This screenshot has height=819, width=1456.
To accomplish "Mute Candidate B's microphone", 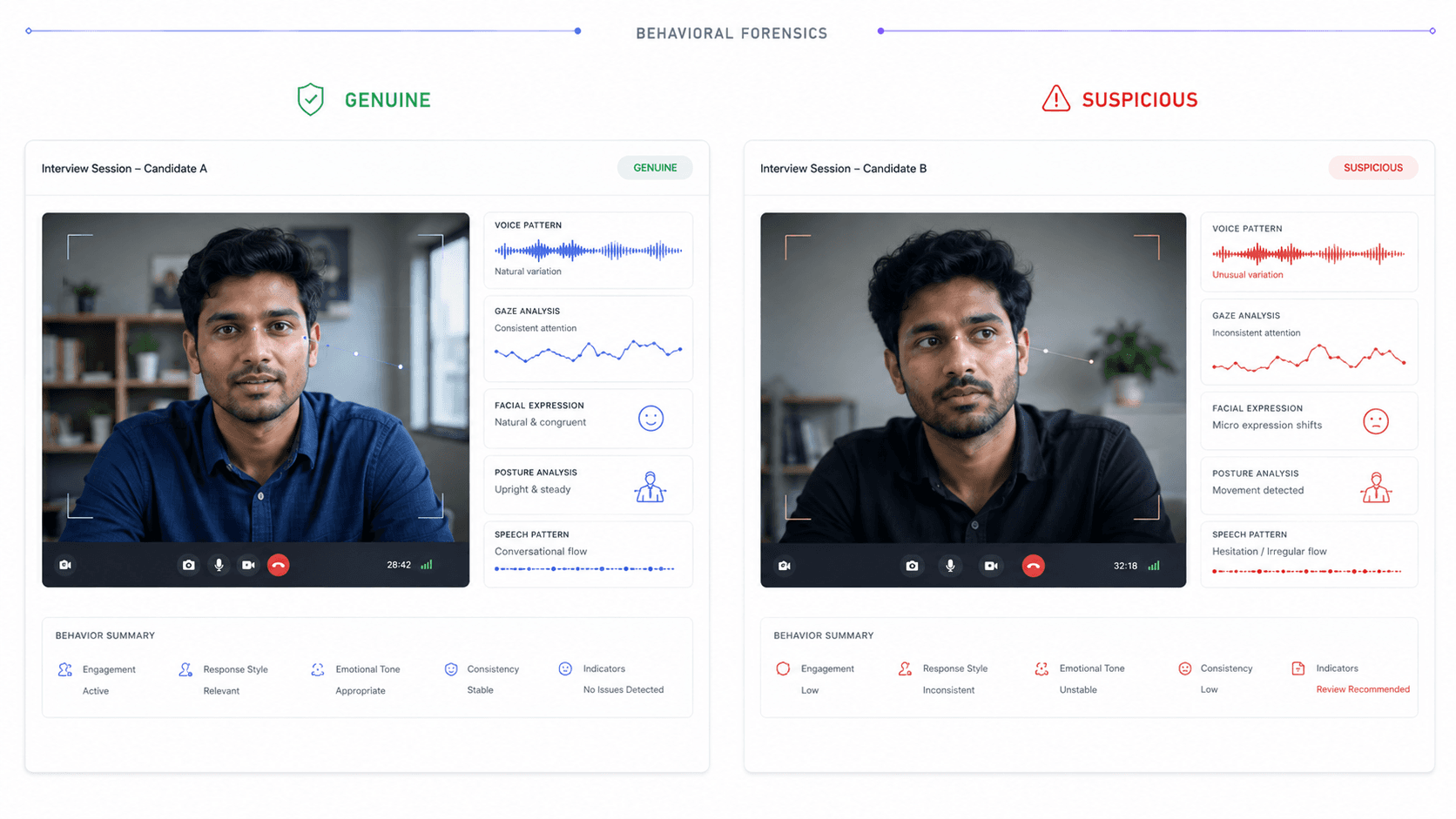I will pos(950,566).
